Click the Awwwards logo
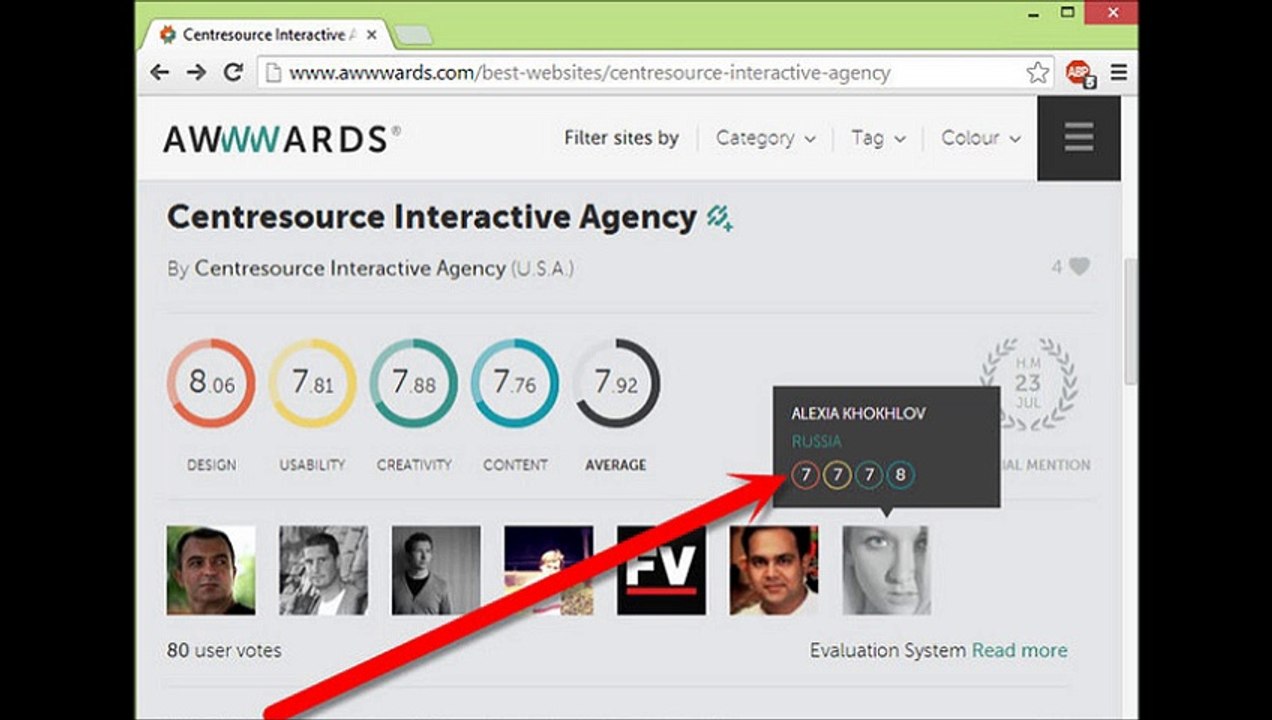 click(281, 138)
